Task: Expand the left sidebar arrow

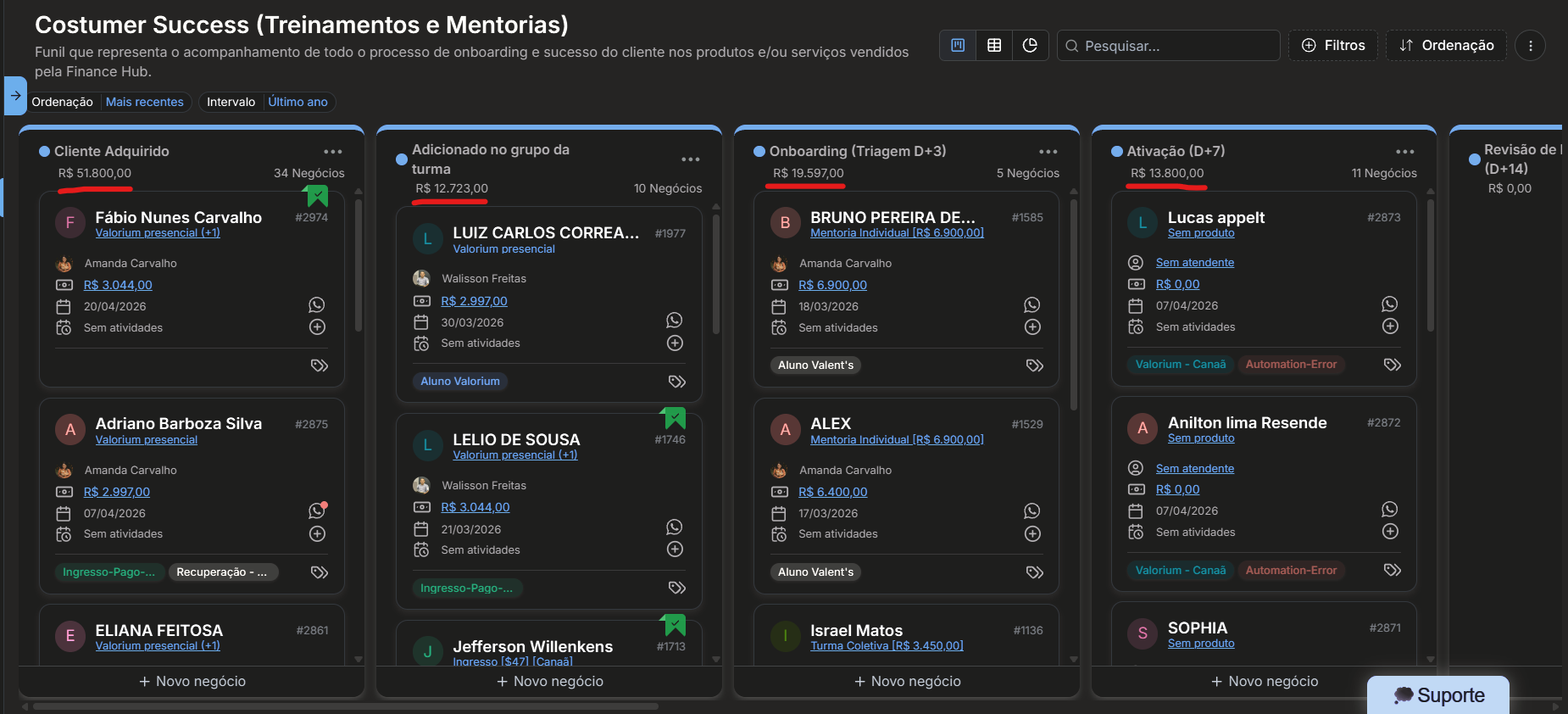Action: 15,95
